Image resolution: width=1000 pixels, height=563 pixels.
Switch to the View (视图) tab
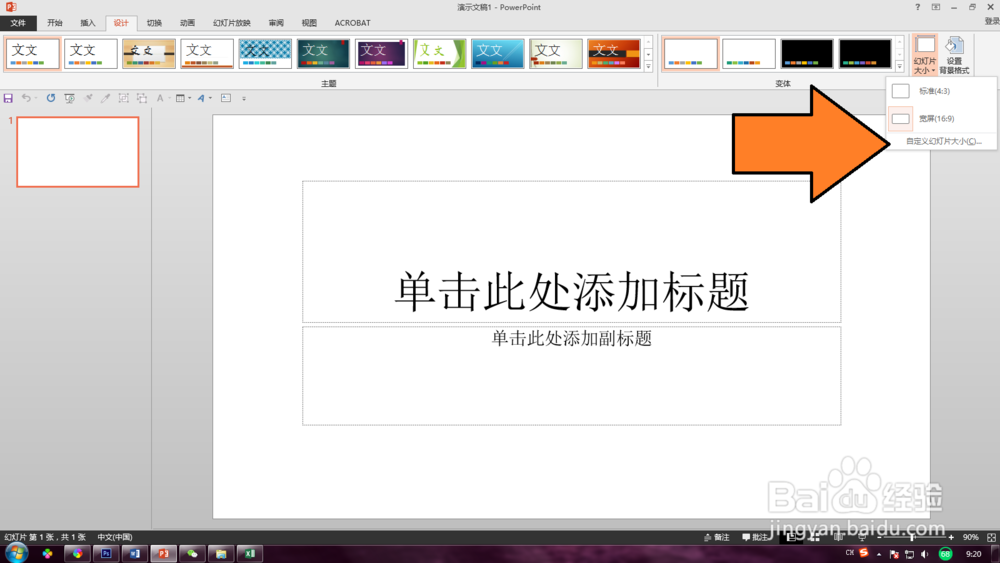pyautogui.click(x=309, y=23)
